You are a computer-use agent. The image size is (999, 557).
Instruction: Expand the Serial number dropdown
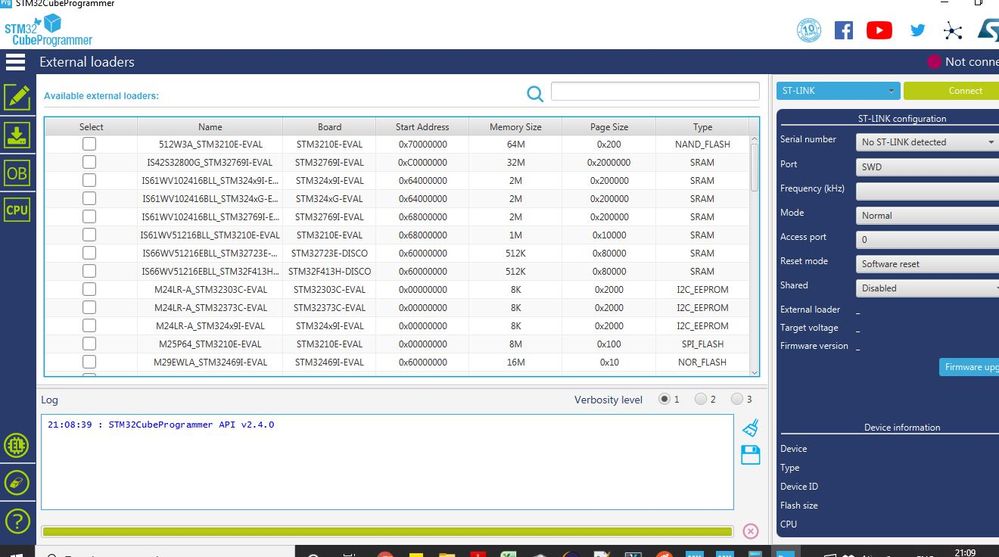pyautogui.click(x=927, y=142)
